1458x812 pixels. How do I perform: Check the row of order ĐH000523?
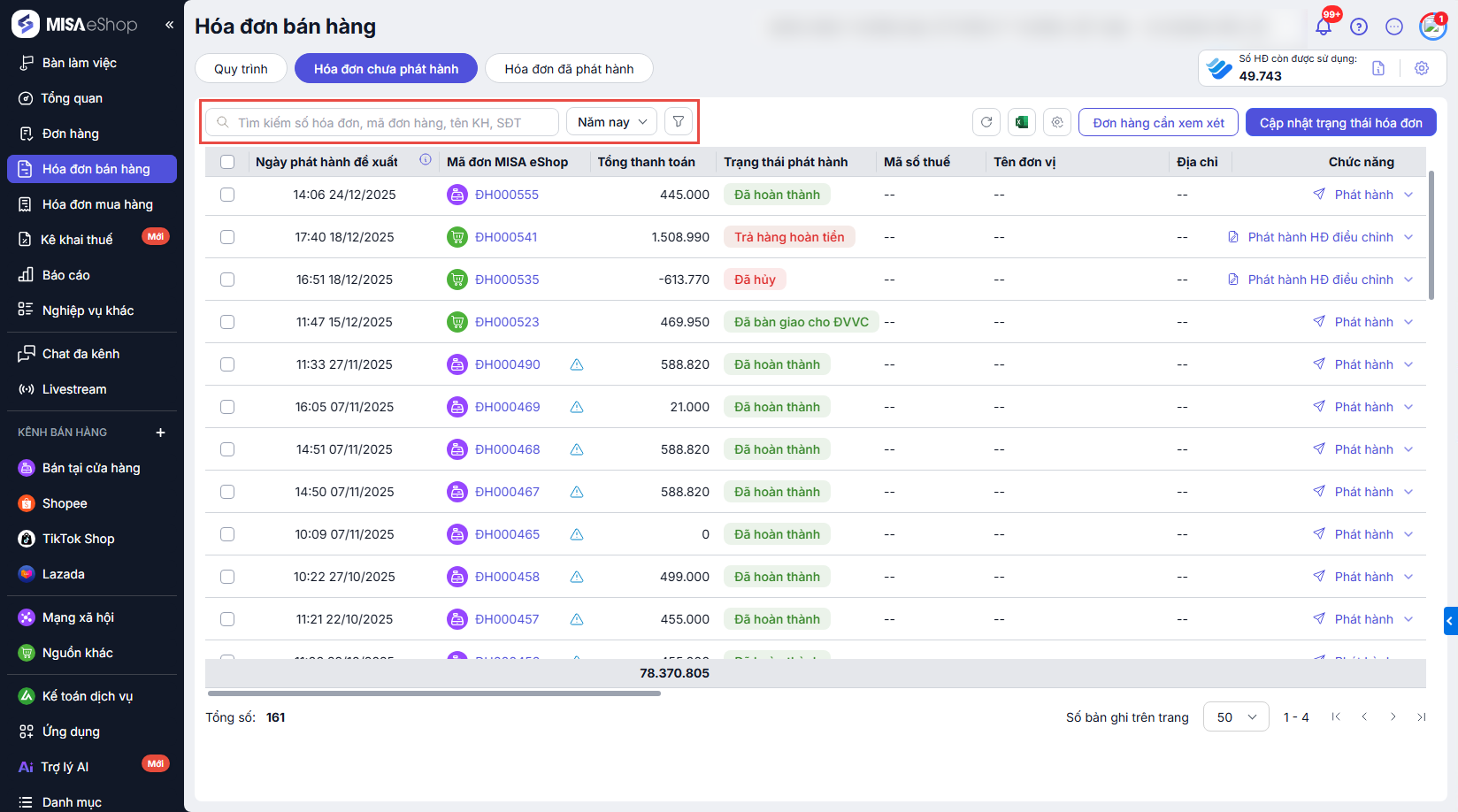pos(227,322)
